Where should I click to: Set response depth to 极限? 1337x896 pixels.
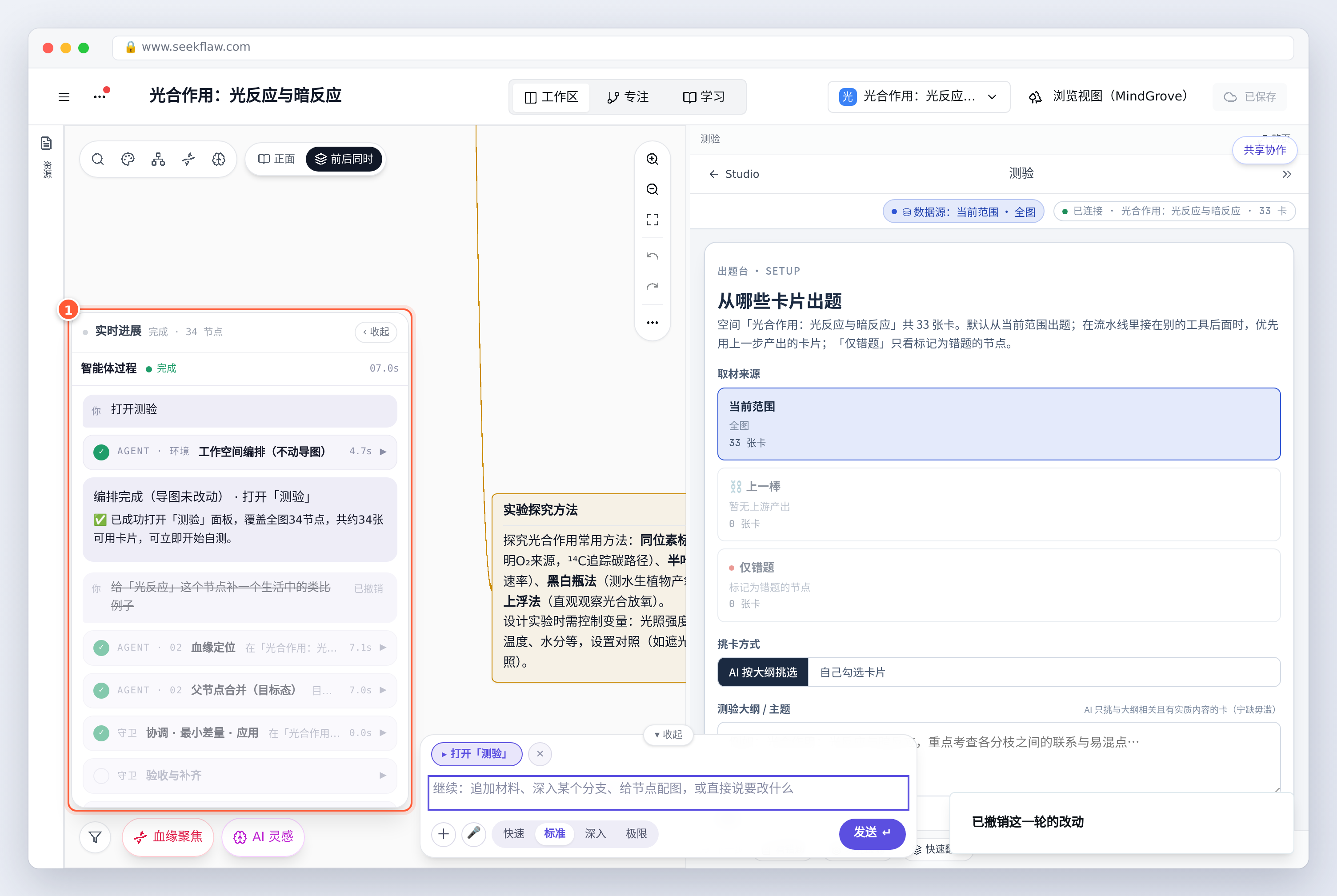(636, 834)
